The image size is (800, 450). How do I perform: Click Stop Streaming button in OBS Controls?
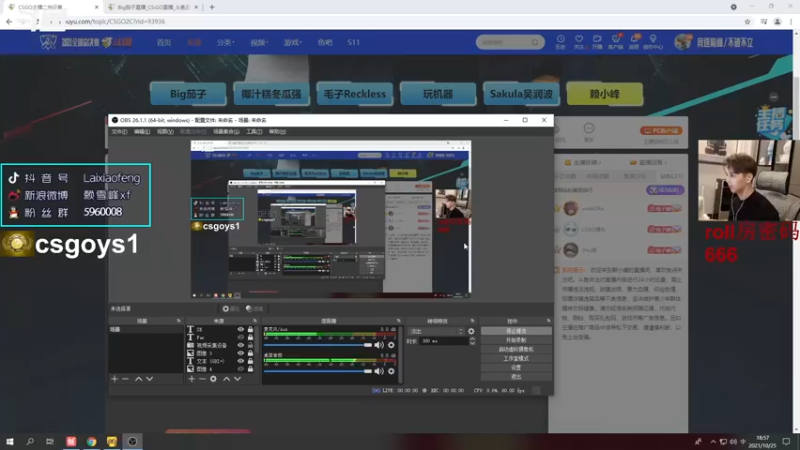coord(516,331)
